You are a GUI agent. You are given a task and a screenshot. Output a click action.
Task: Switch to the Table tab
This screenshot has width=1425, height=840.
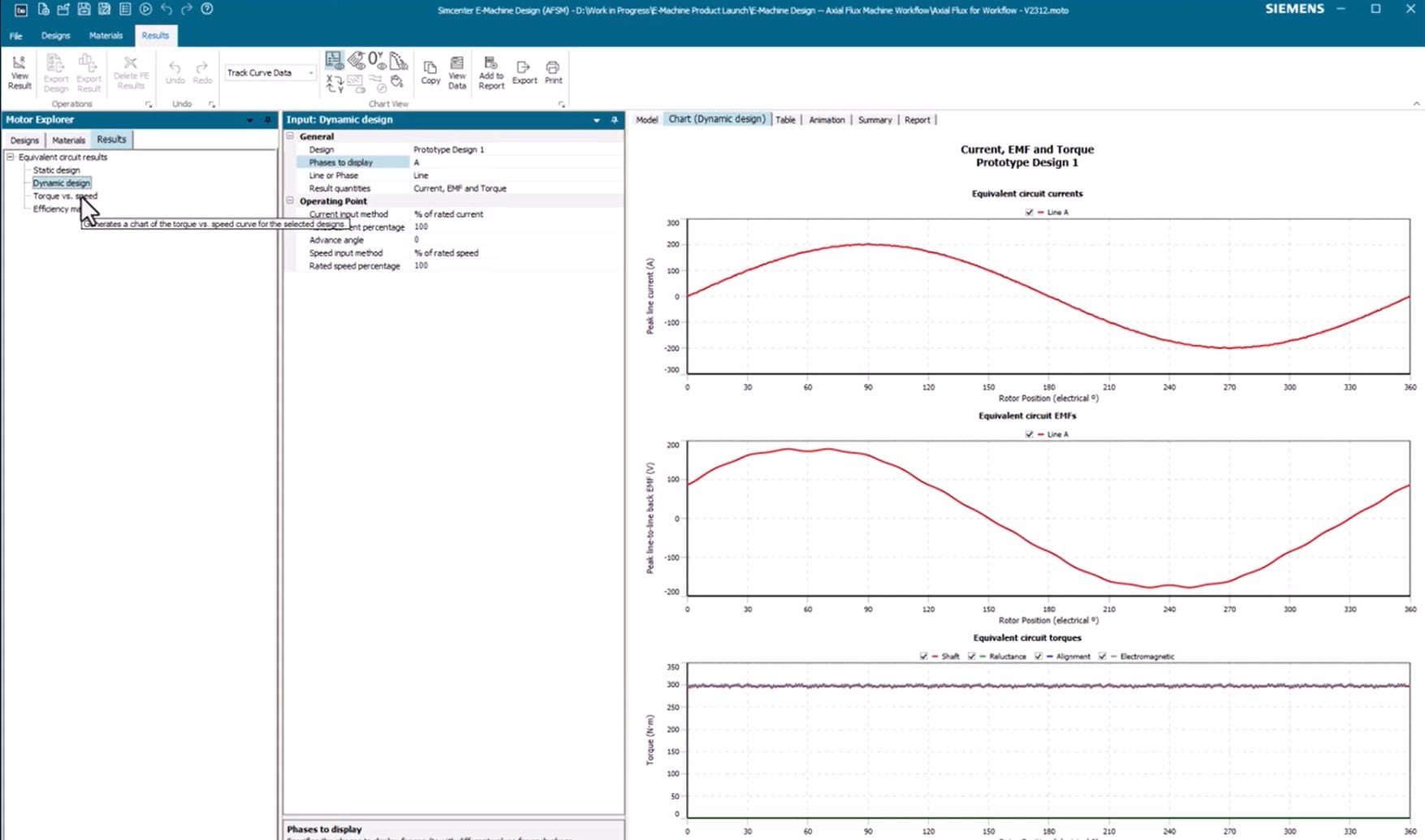click(x=784, y=119)
